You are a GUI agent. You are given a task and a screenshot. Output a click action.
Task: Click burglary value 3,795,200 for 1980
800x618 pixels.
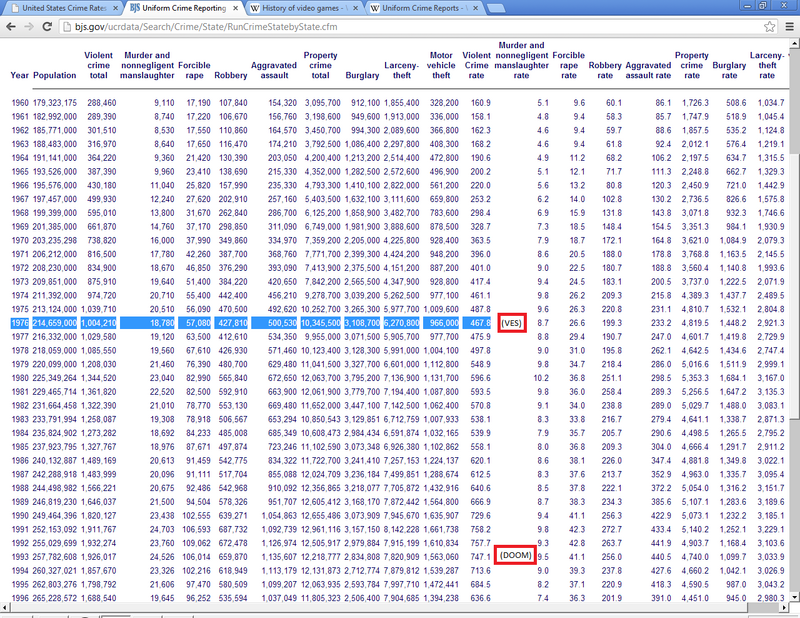pos(362,378)
